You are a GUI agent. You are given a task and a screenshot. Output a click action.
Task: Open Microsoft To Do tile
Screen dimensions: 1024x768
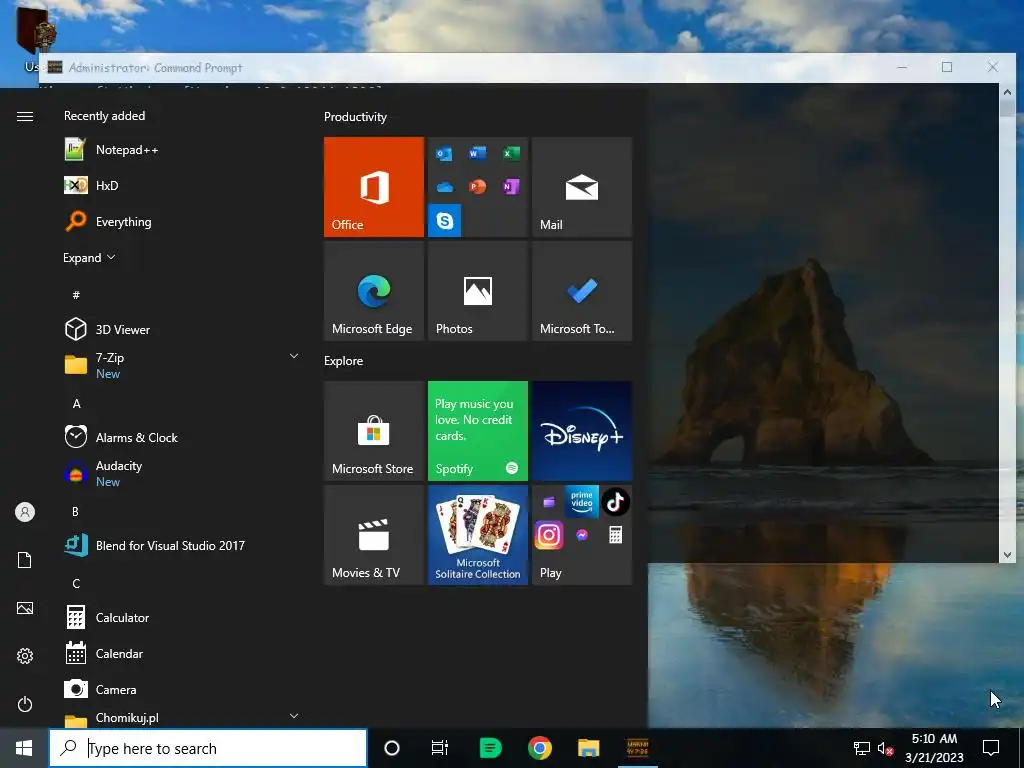tap(582, 291)
